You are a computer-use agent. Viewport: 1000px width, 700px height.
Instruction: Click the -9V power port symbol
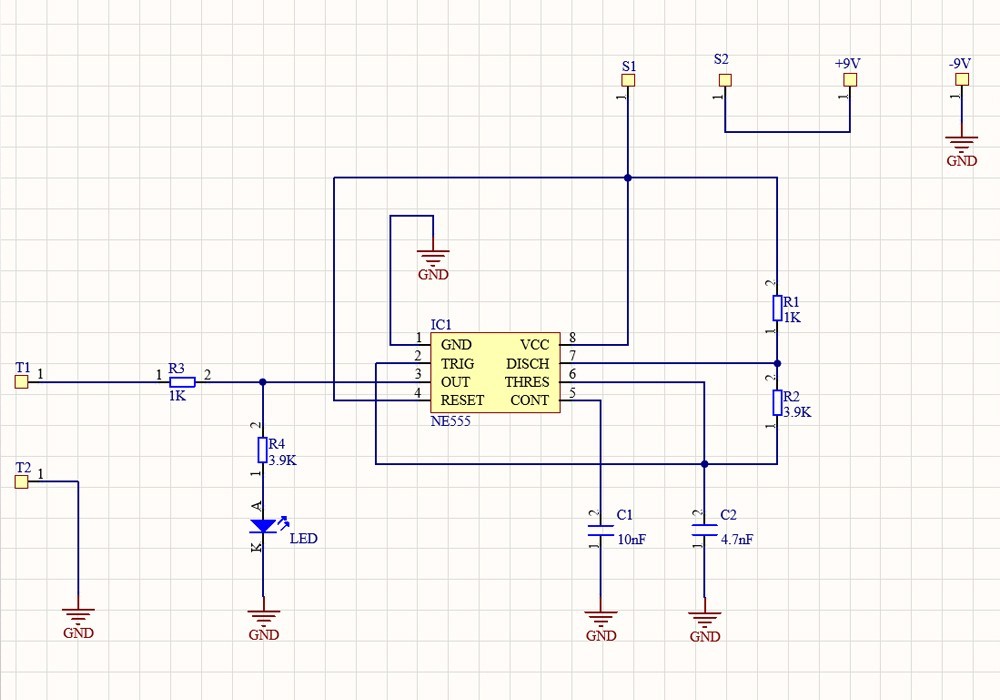pyautogui.click(x=962, y=78)
